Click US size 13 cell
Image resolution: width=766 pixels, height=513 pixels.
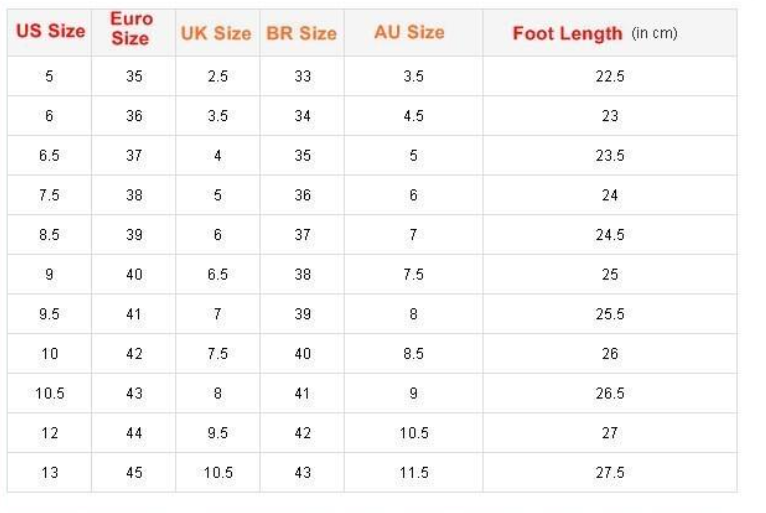(49, 473)
